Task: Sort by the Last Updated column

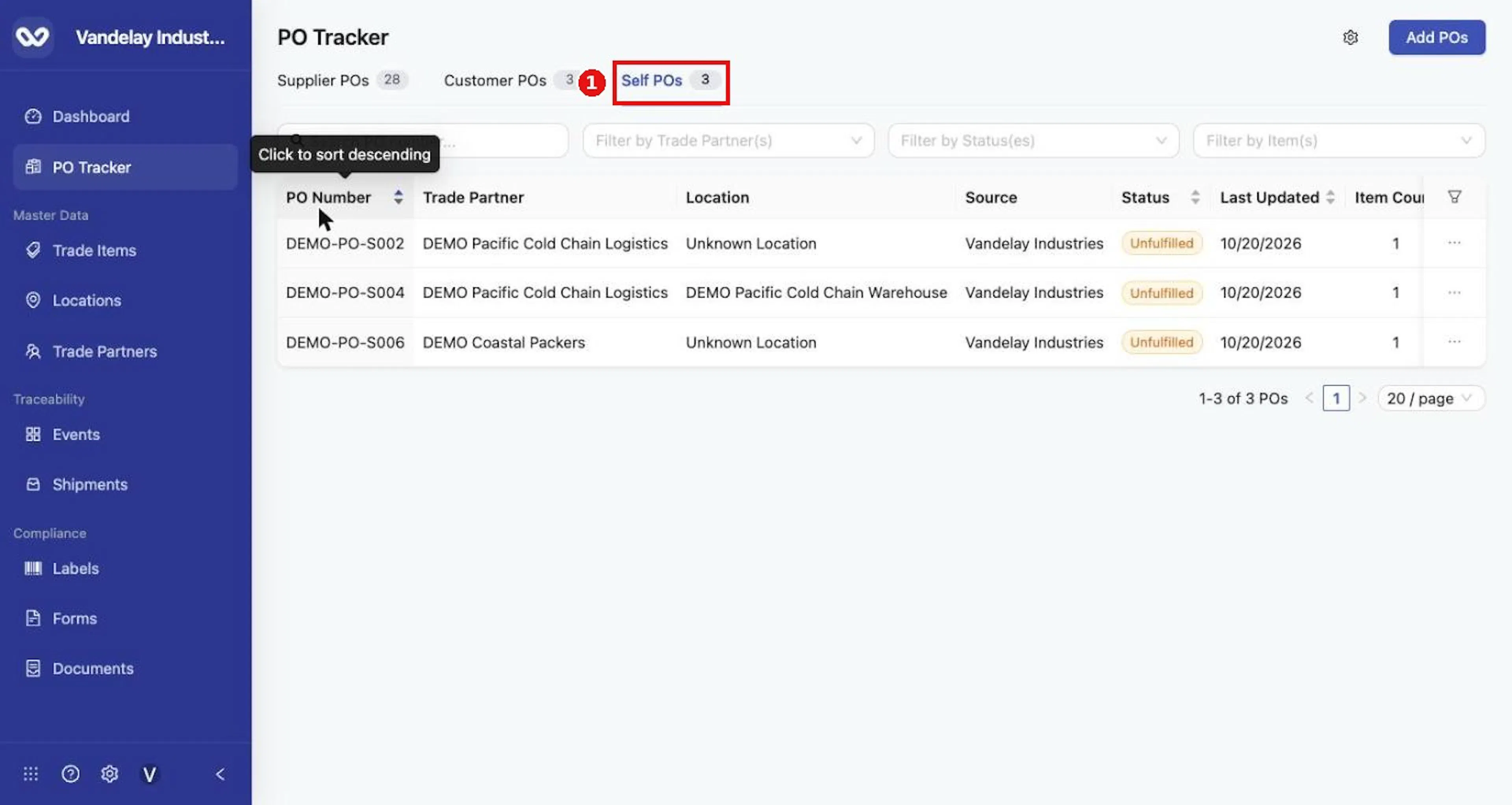Action: [x=1278, y=197]
